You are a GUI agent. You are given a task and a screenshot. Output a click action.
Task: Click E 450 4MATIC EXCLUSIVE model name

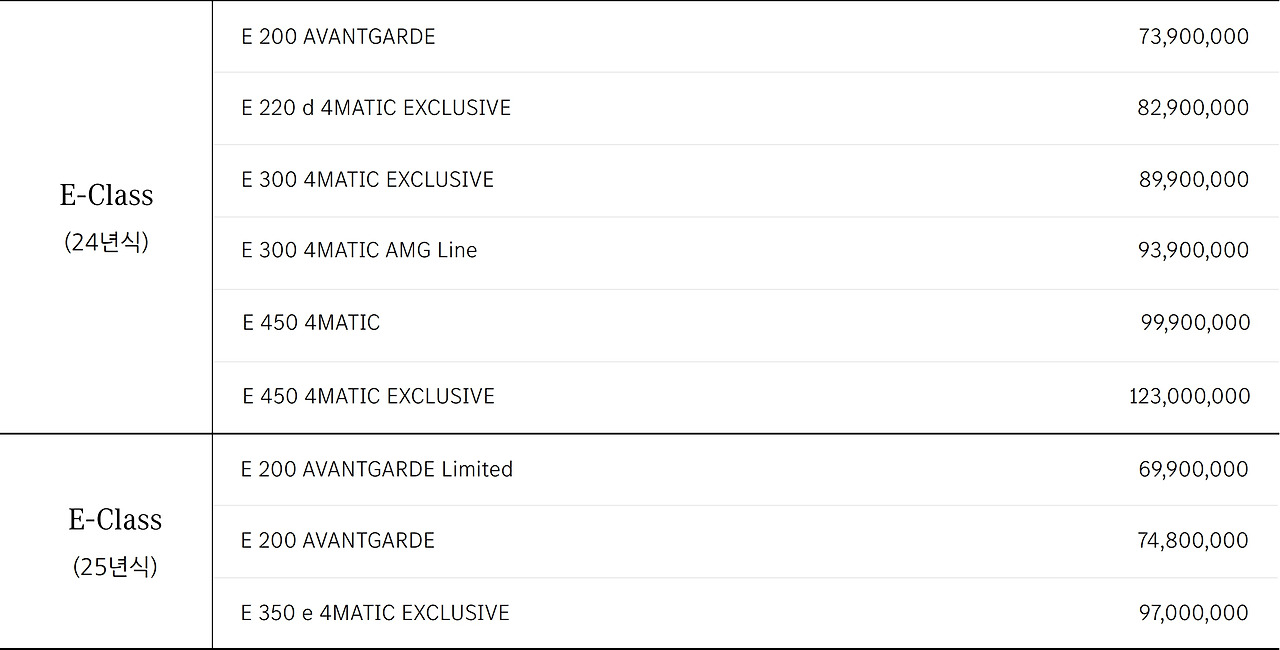click(x=368, y=396)
